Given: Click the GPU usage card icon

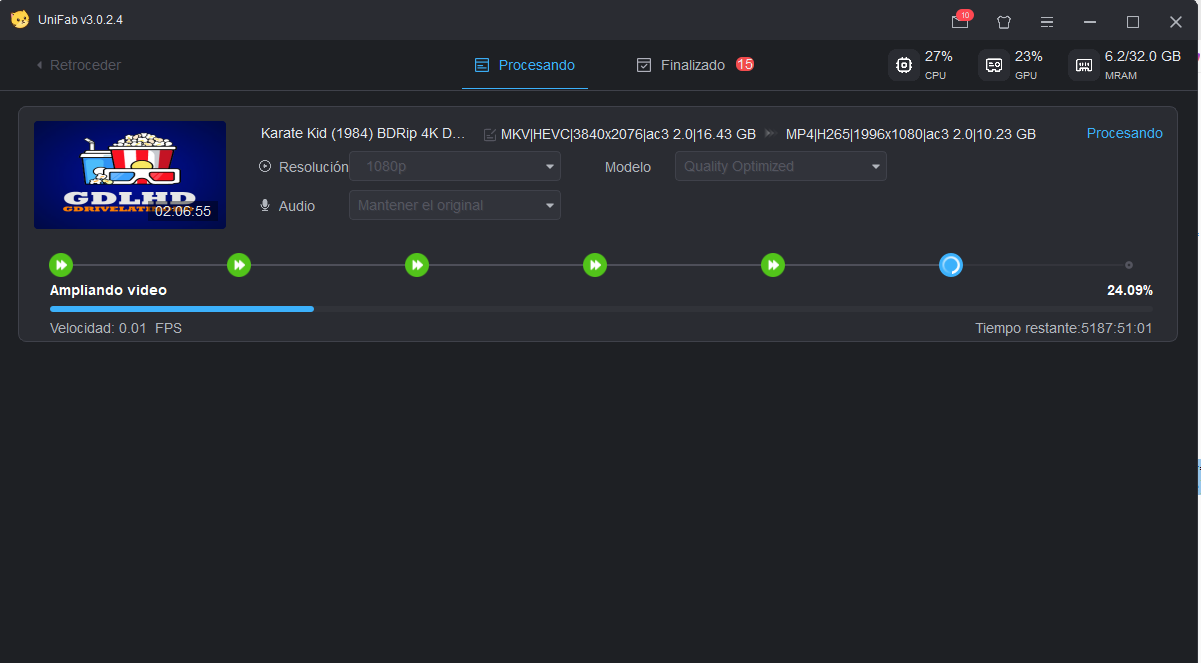Looking at the screenshot, I should click(994, 65).
